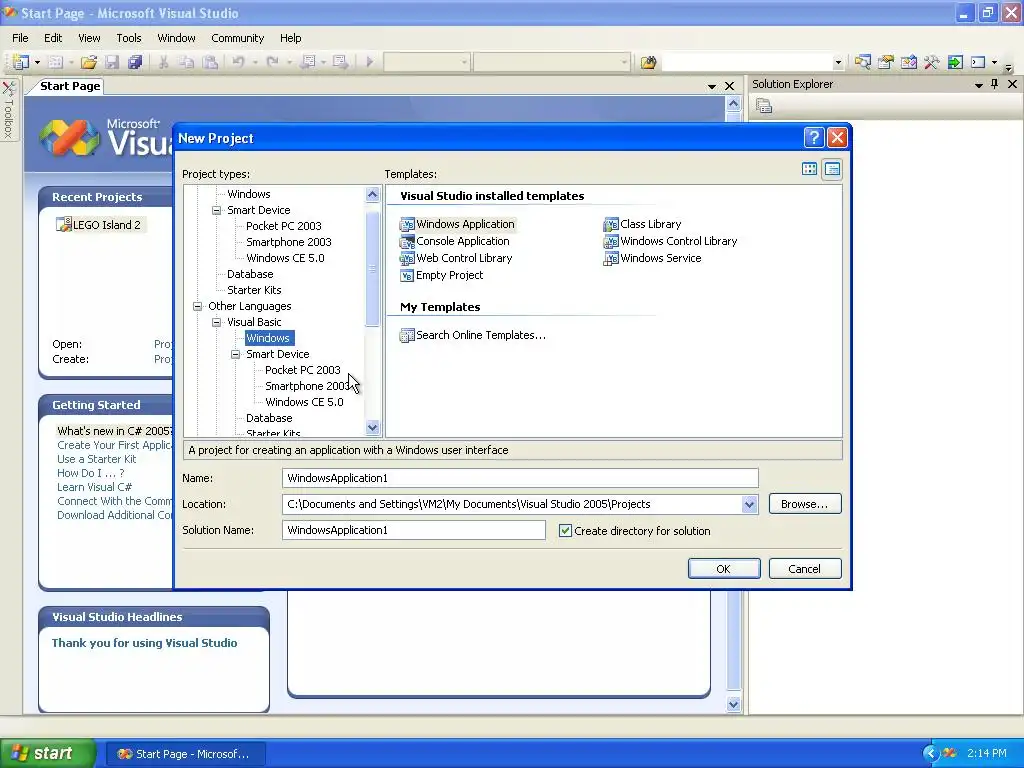Image resolution: width=1024 pixels, height=768 pixels.
Task: Select the Console Application template
Action: coord(455,241)
